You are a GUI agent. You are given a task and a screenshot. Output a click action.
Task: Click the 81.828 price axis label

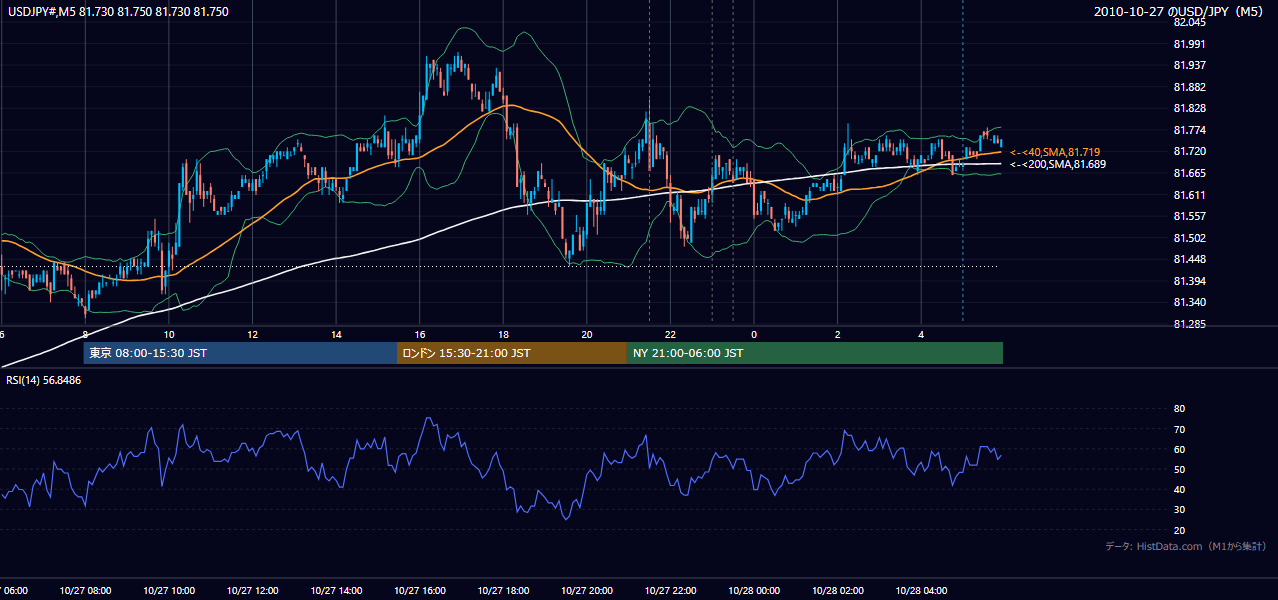point(1191,108)
